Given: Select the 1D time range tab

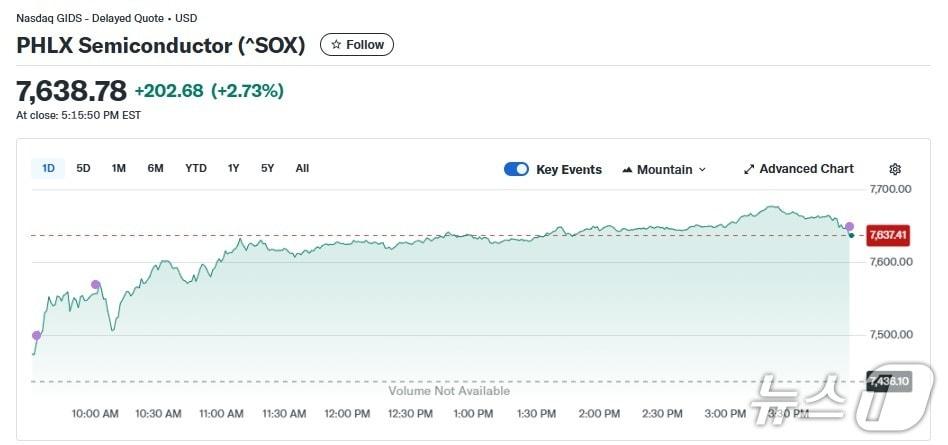Looking at the screenshot, I should pyautogui.click(x=48, y=168).
